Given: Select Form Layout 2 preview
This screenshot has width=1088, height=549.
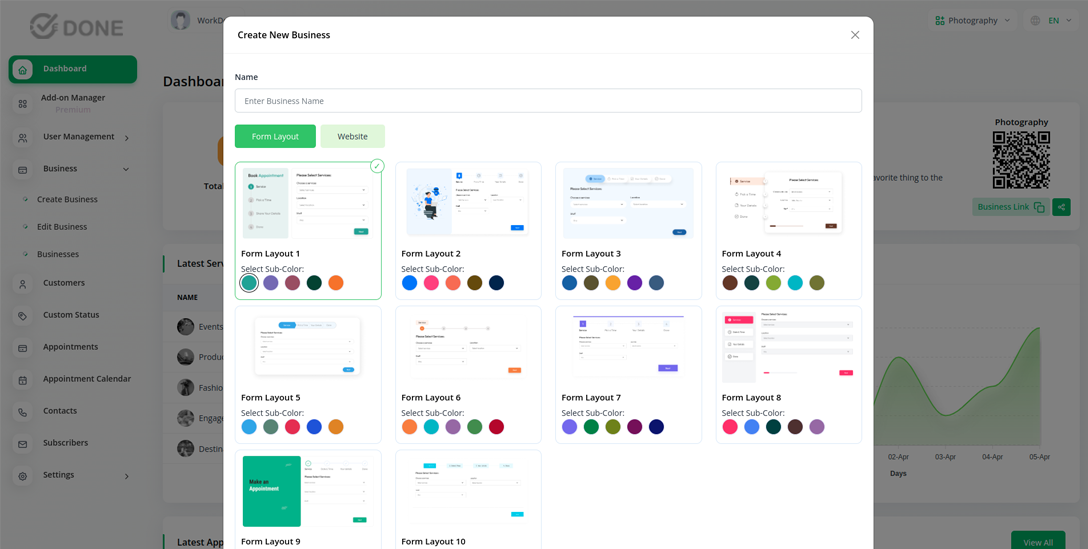Looking at the screenshot, I should click(468, 203).
